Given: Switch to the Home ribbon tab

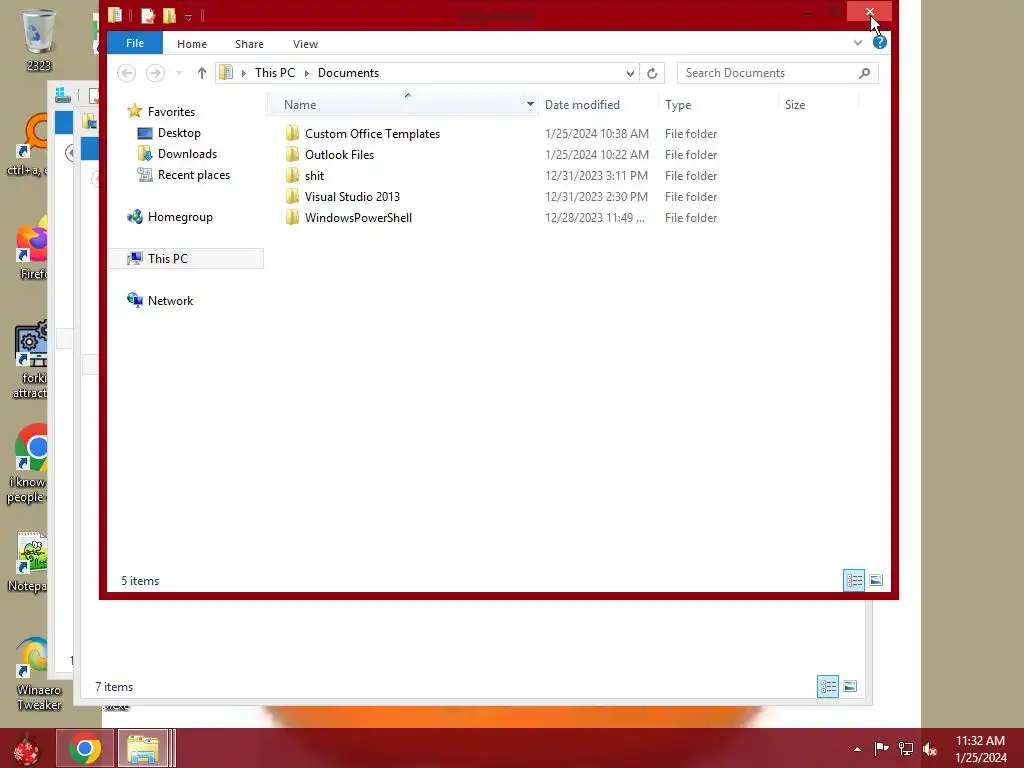Looking at the screenshot, I should coord(191,44).
